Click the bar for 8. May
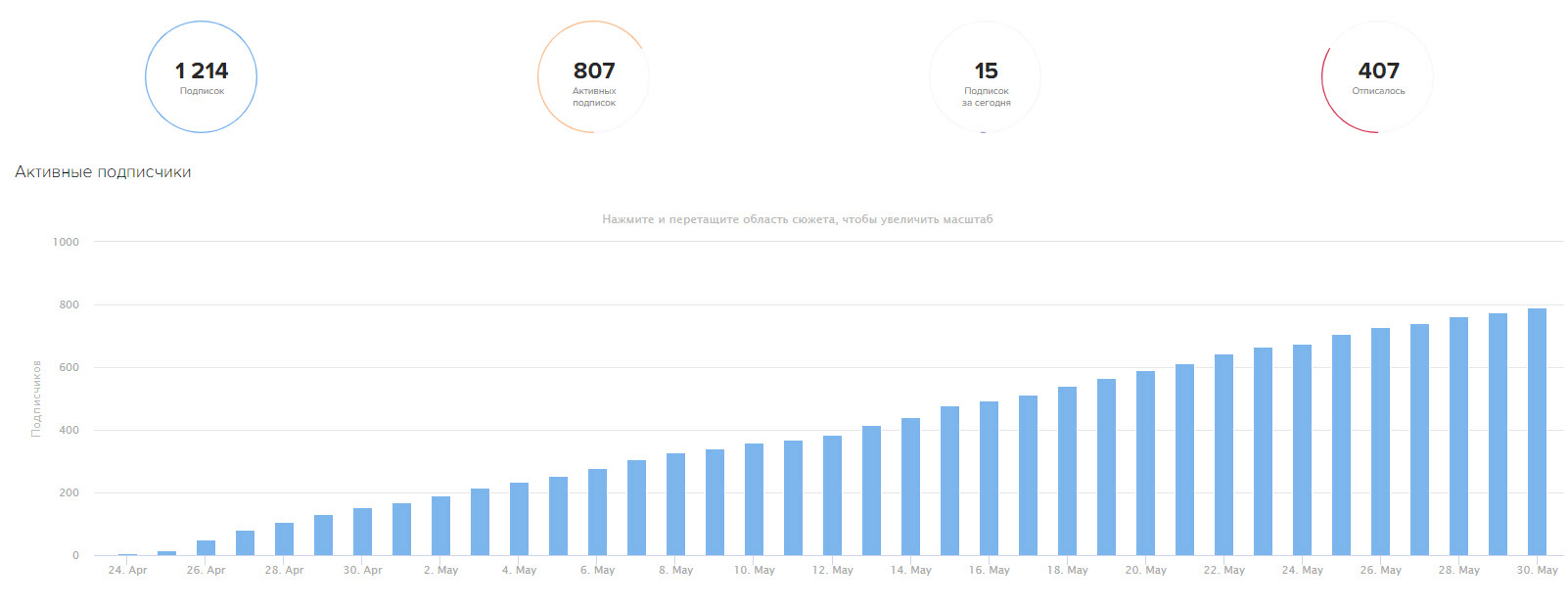 675,504
